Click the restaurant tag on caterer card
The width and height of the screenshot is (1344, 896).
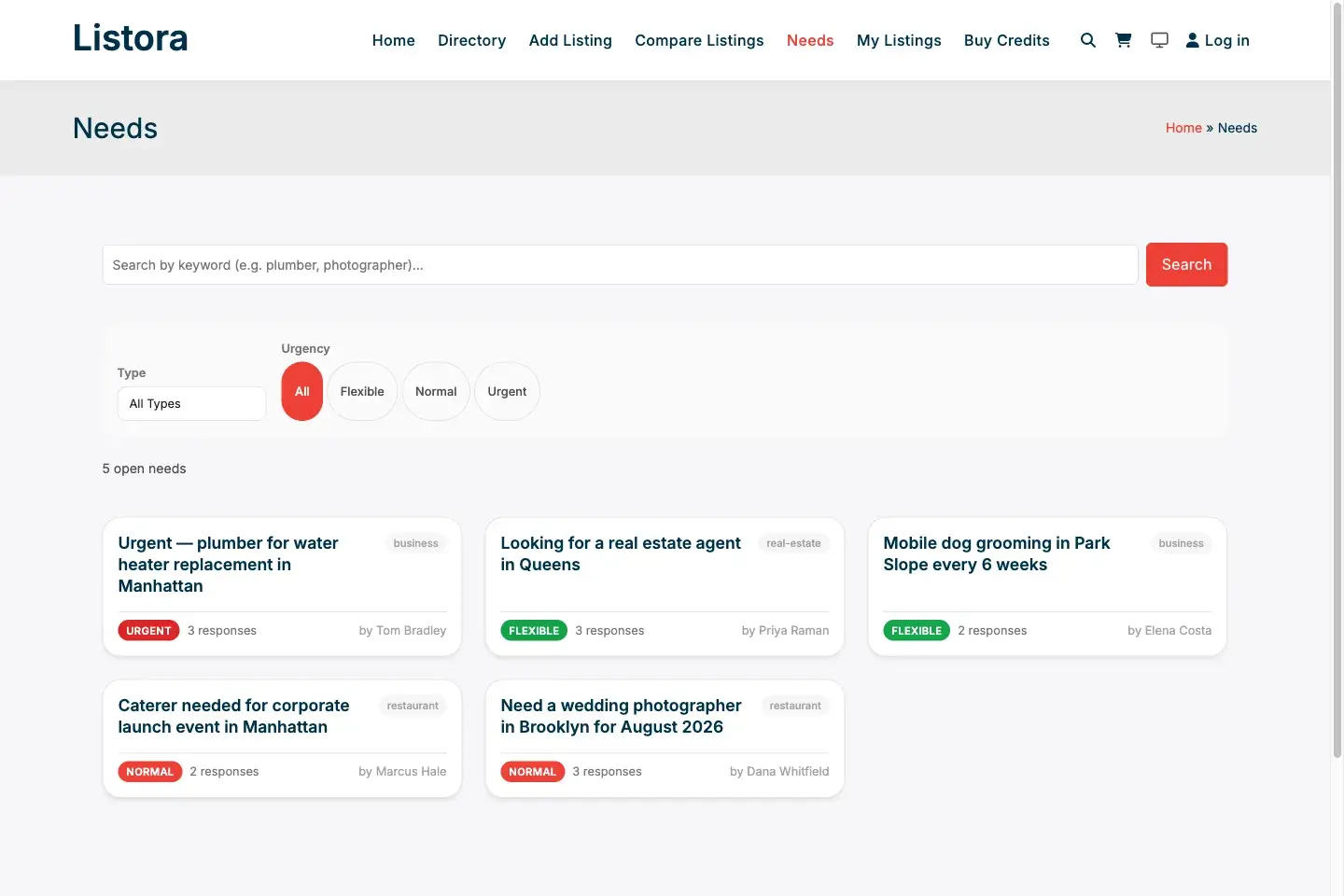[413, 706]
